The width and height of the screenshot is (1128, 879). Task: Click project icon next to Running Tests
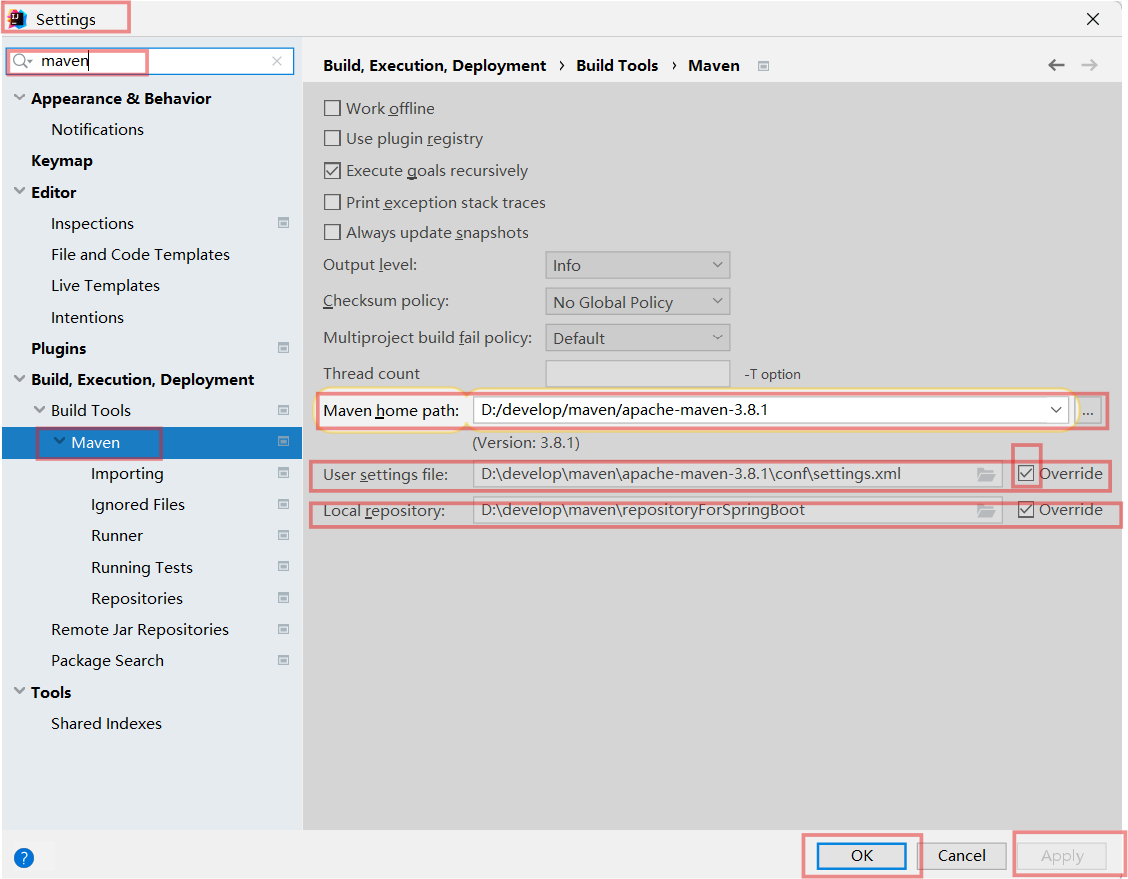pyautogui.click(x=283, y=567)
